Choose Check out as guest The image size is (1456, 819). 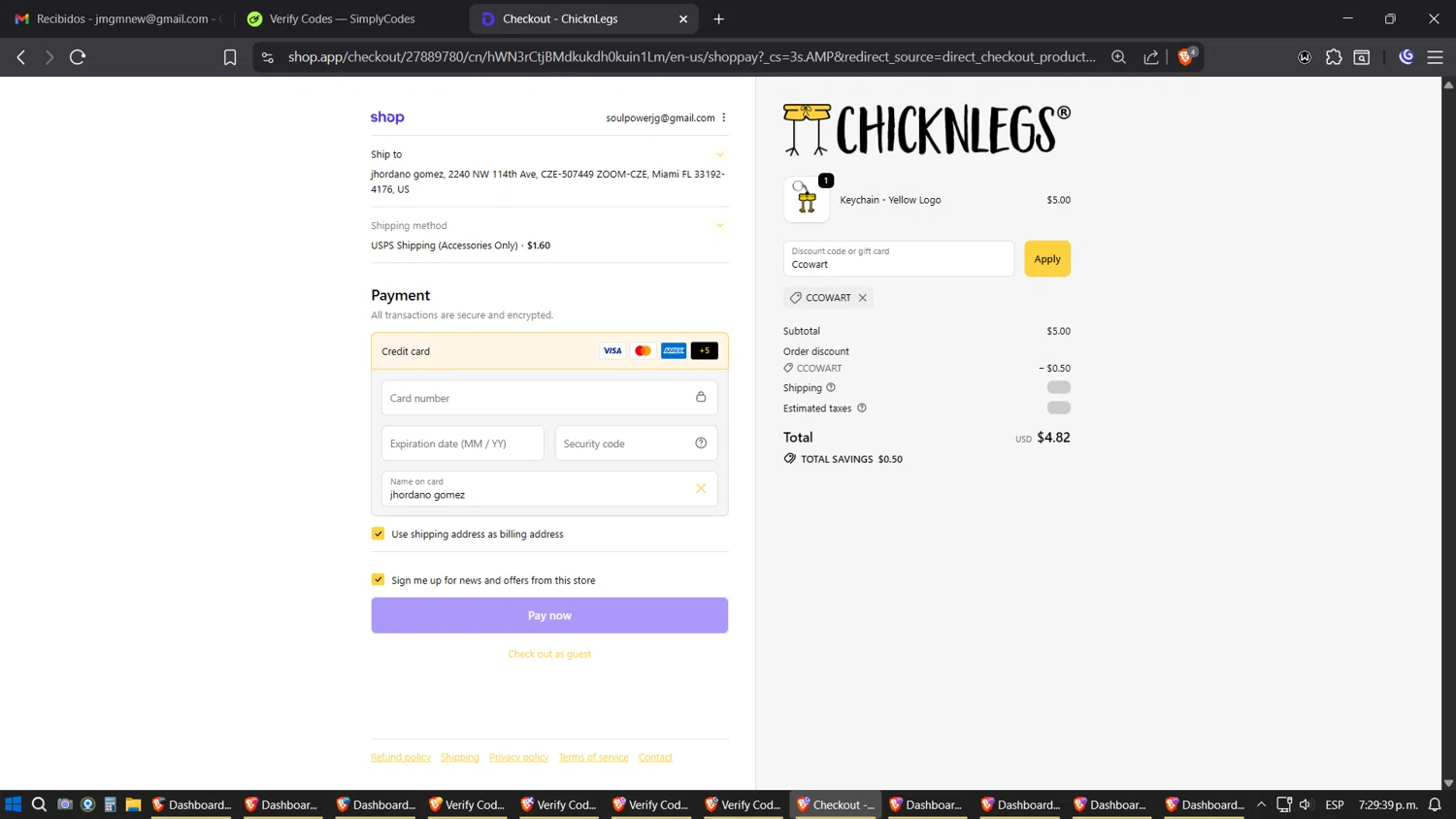point(549,654)
